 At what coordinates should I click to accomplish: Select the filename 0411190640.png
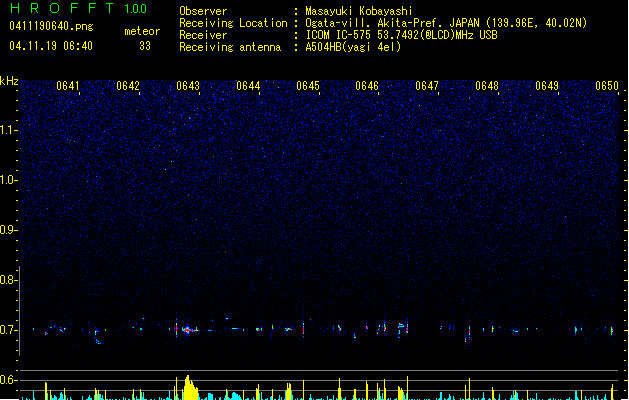51,26
